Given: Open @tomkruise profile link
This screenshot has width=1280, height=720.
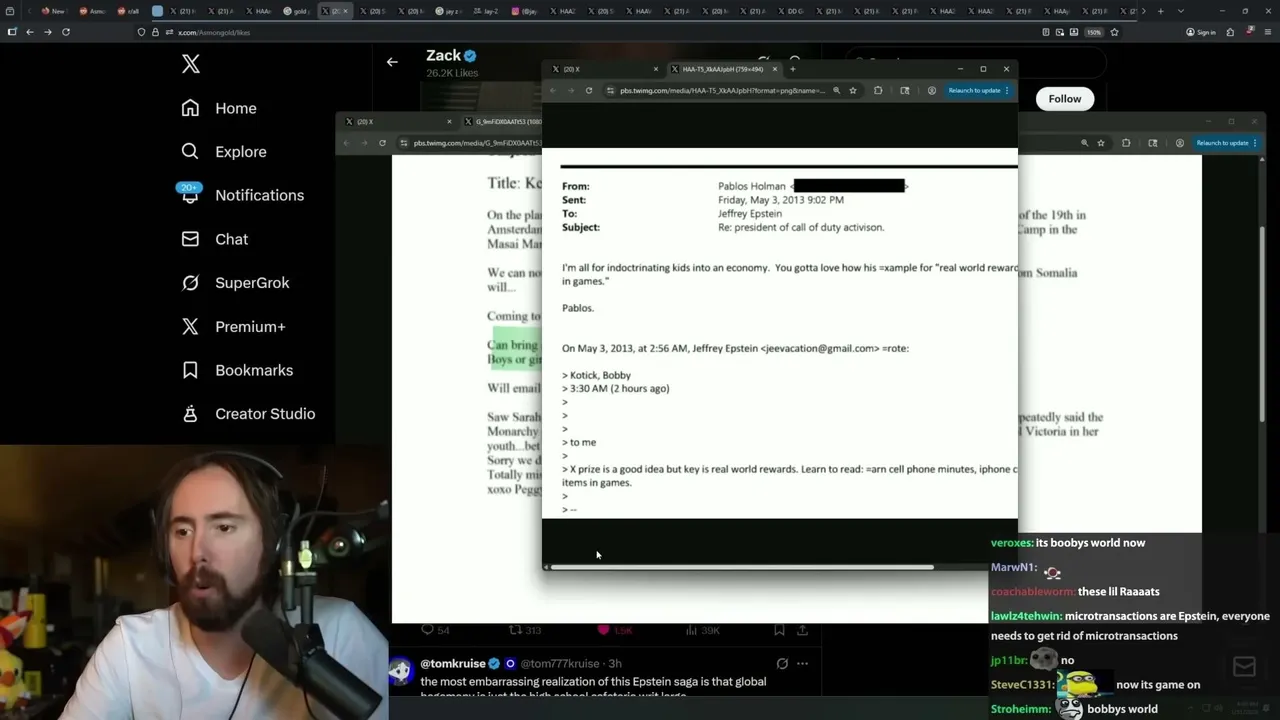Looking at the screenshot, I should click(x=453, y=663).
